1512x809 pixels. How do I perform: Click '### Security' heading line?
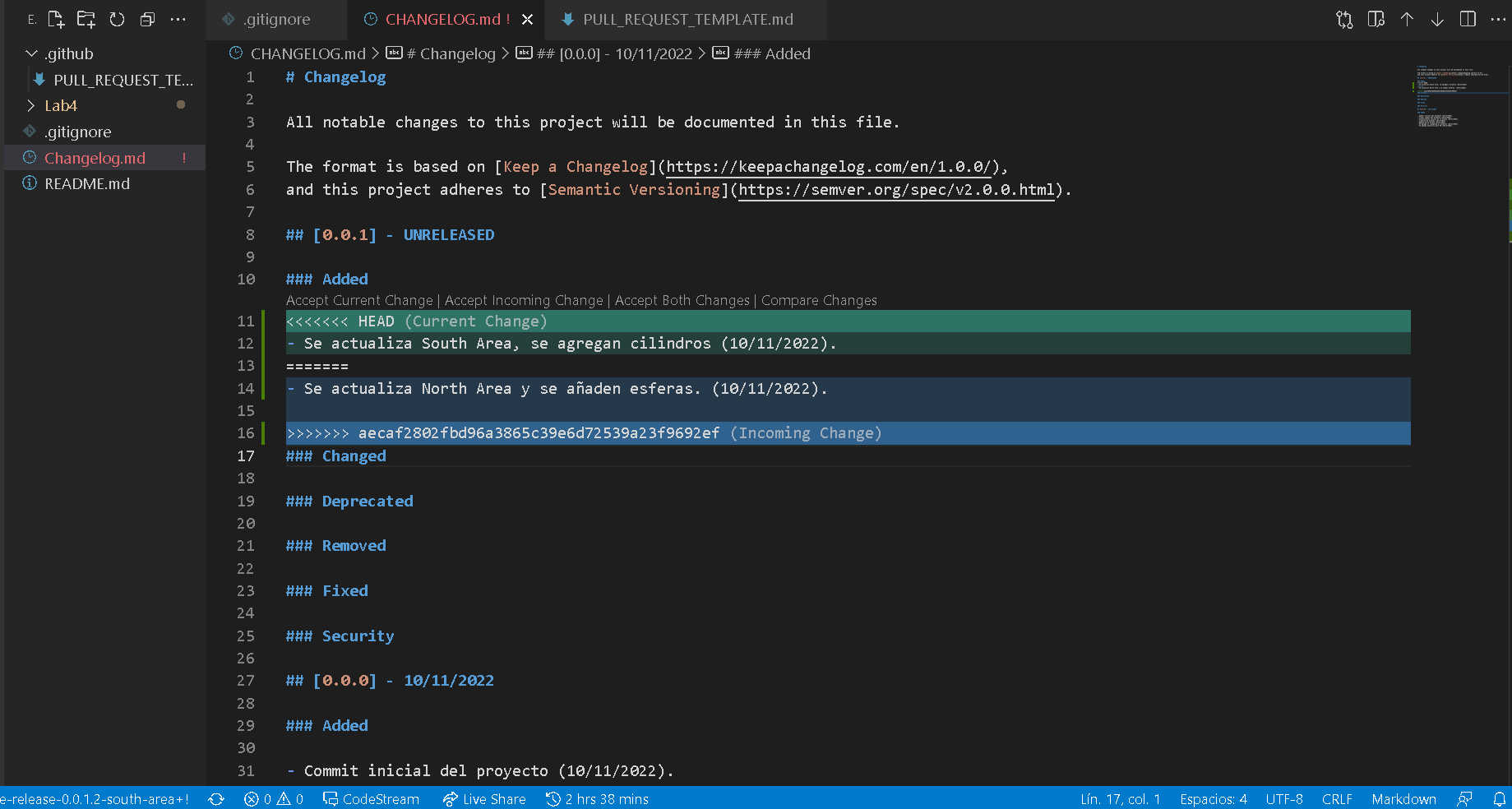tap(340, 636)
